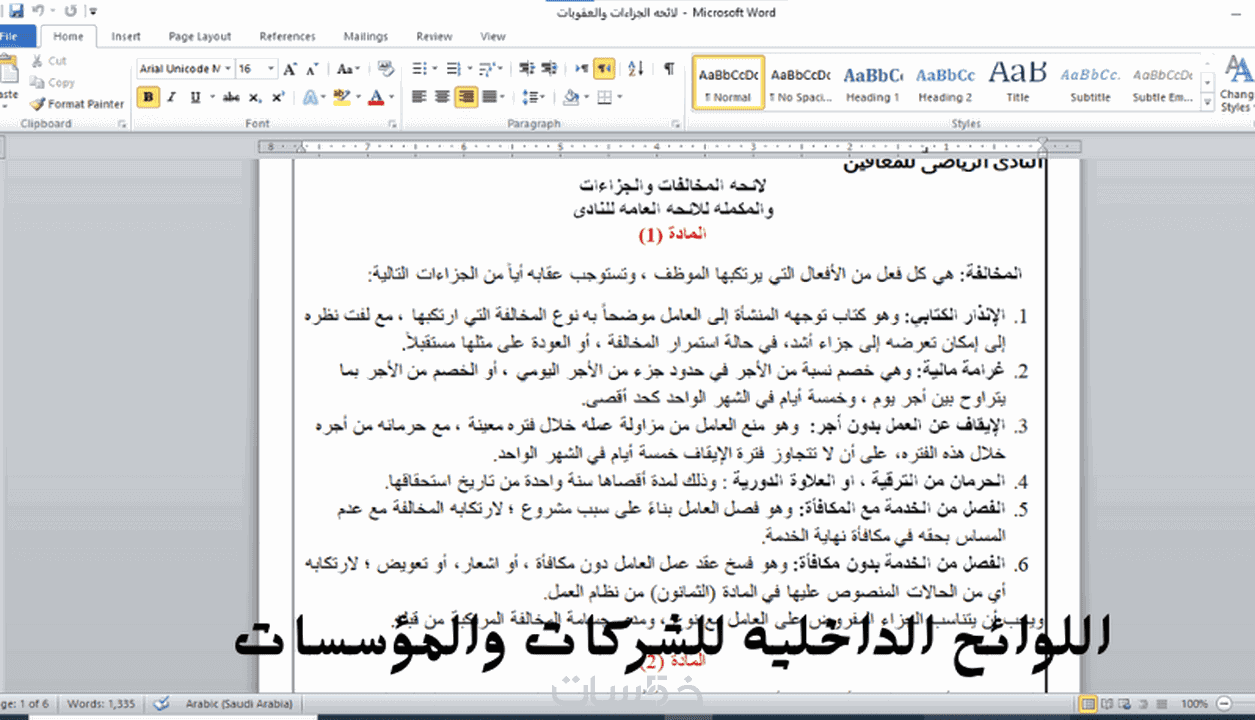
Task: Switch to the Page Layout tab
Action: click(200, 36)
